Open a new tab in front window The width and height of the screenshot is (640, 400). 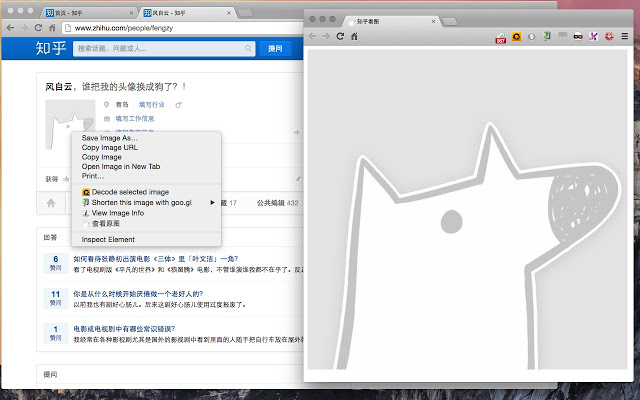tap(450, 22)
